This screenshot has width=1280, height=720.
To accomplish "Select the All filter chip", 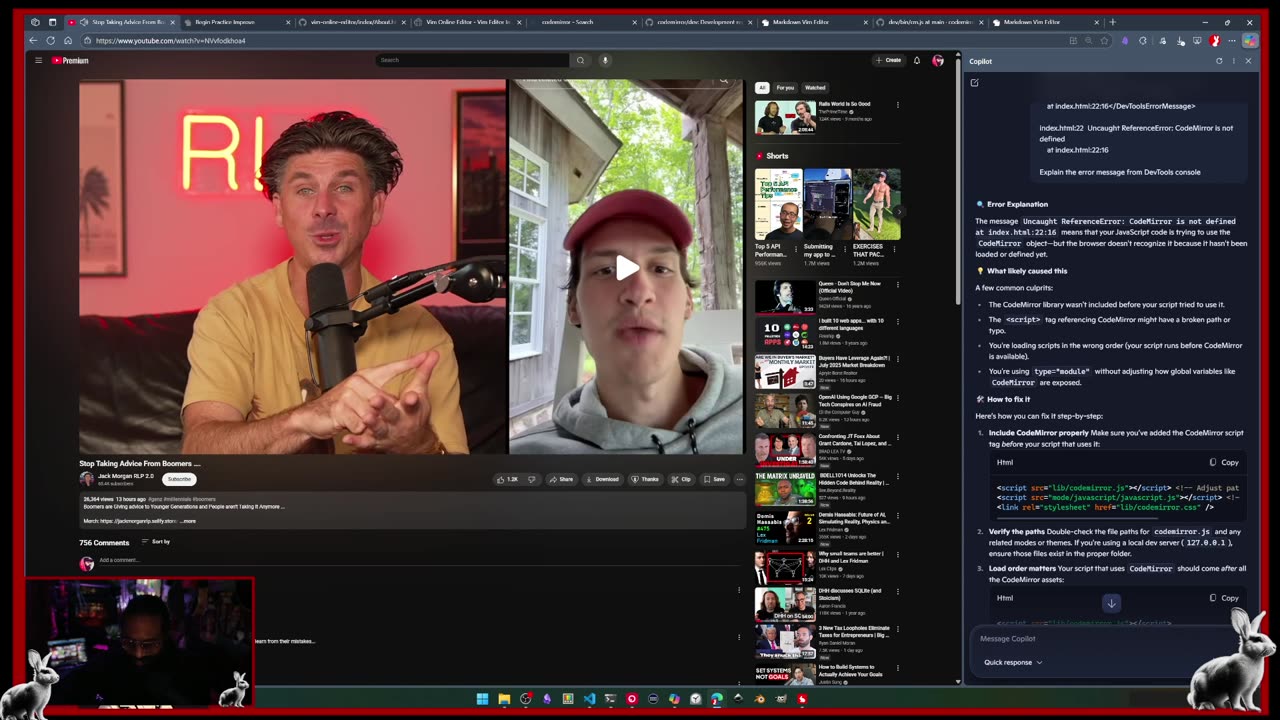I will pos(762,87).
